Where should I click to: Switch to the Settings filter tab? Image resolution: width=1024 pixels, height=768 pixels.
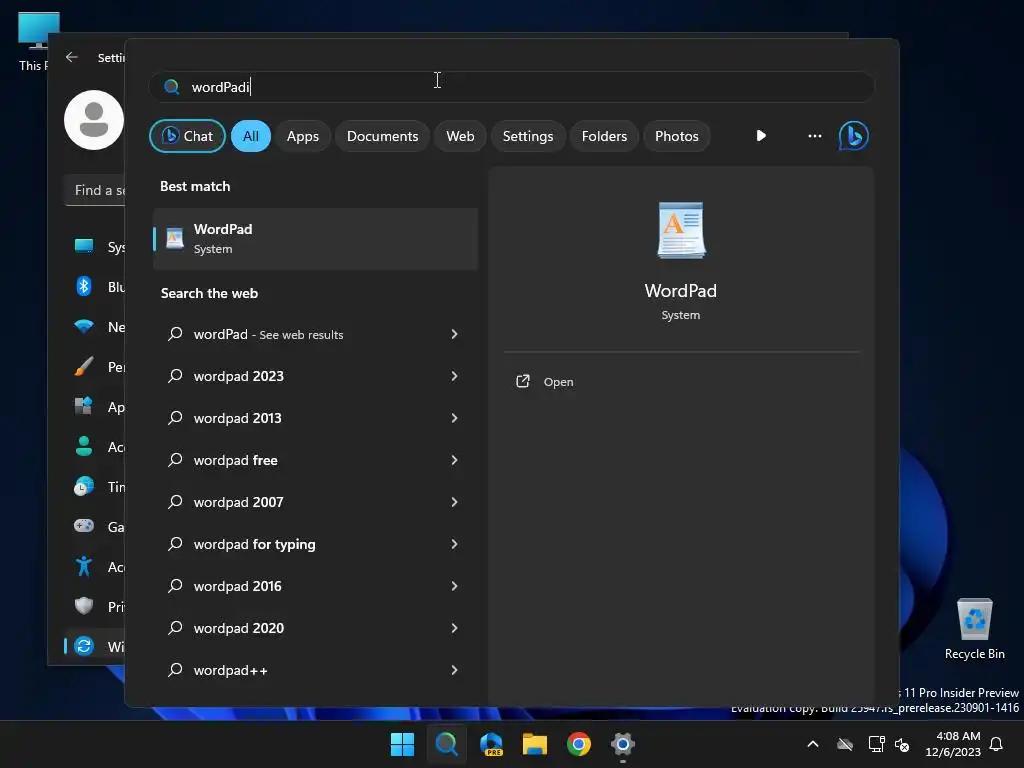(x=528, y=136)
